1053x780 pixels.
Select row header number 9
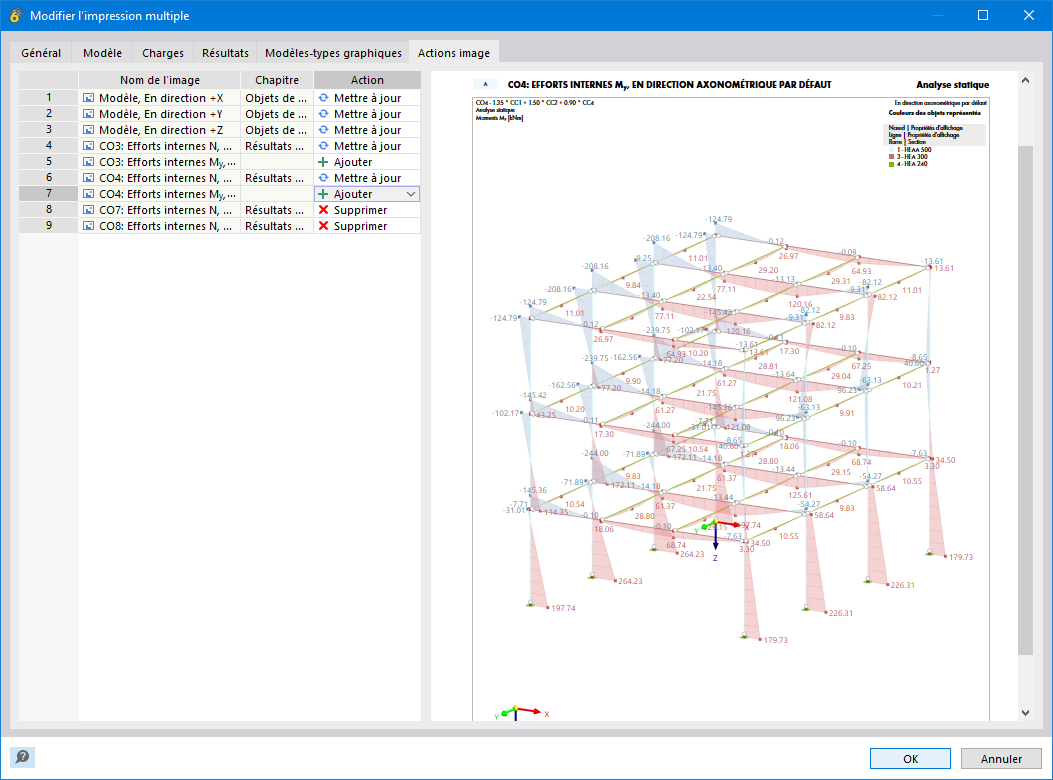click(49, 226)
